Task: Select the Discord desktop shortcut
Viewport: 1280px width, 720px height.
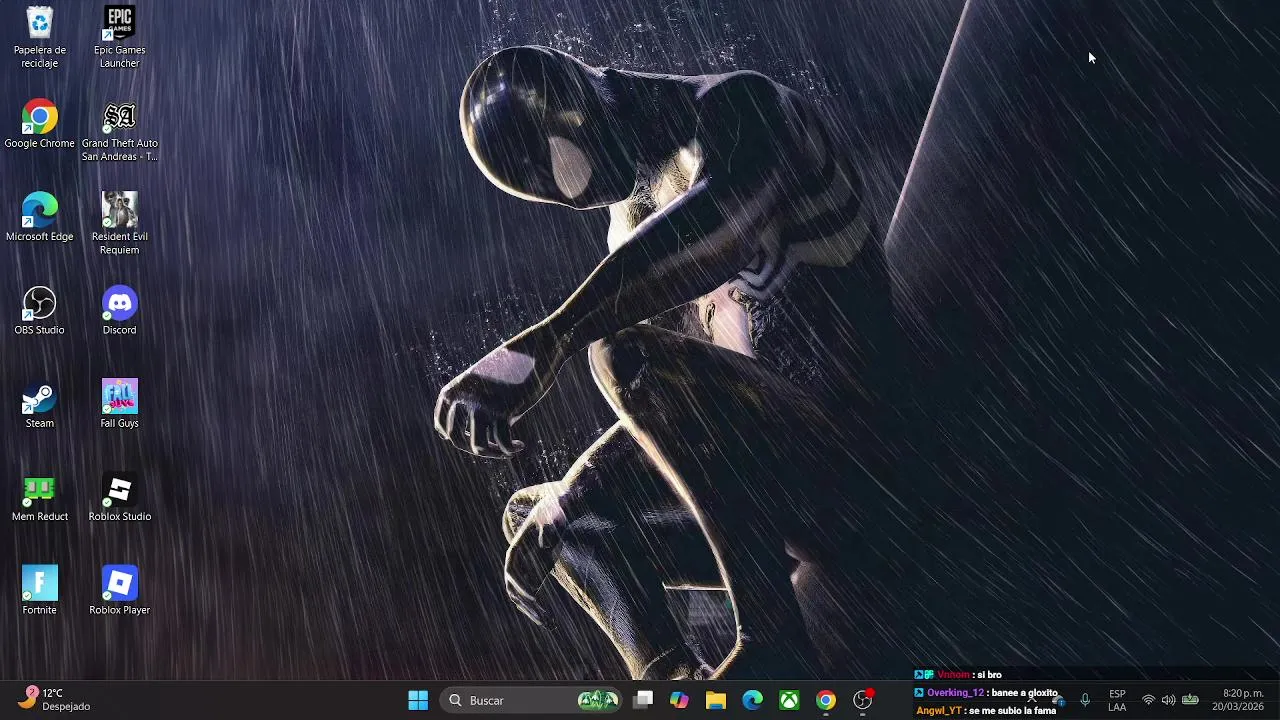Action: pos(119,311)
